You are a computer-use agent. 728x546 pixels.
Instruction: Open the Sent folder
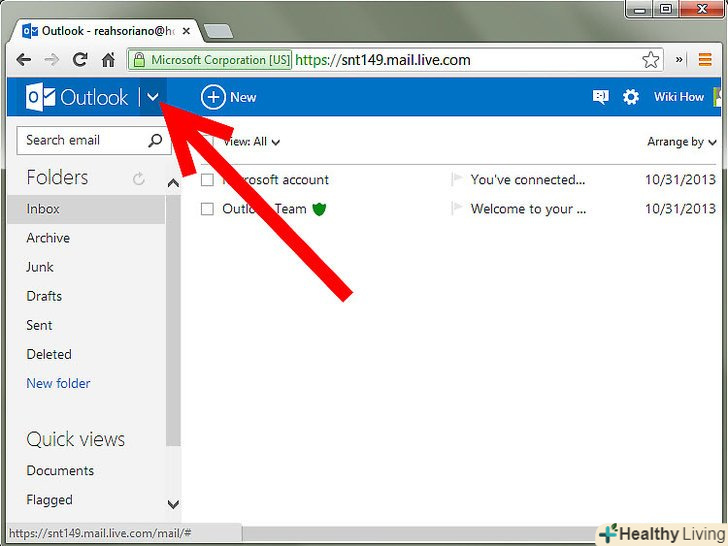[39, 325]
